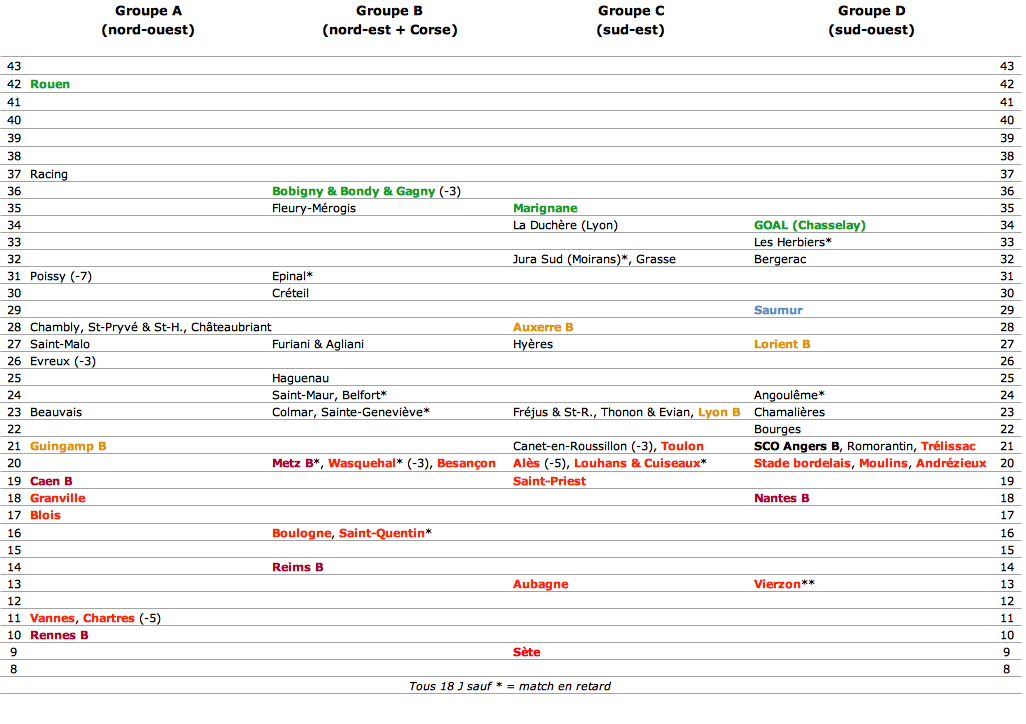Screen dimensions: 1026x724
Task: Click Evreux (-3) entry
Action: point(63,361)
